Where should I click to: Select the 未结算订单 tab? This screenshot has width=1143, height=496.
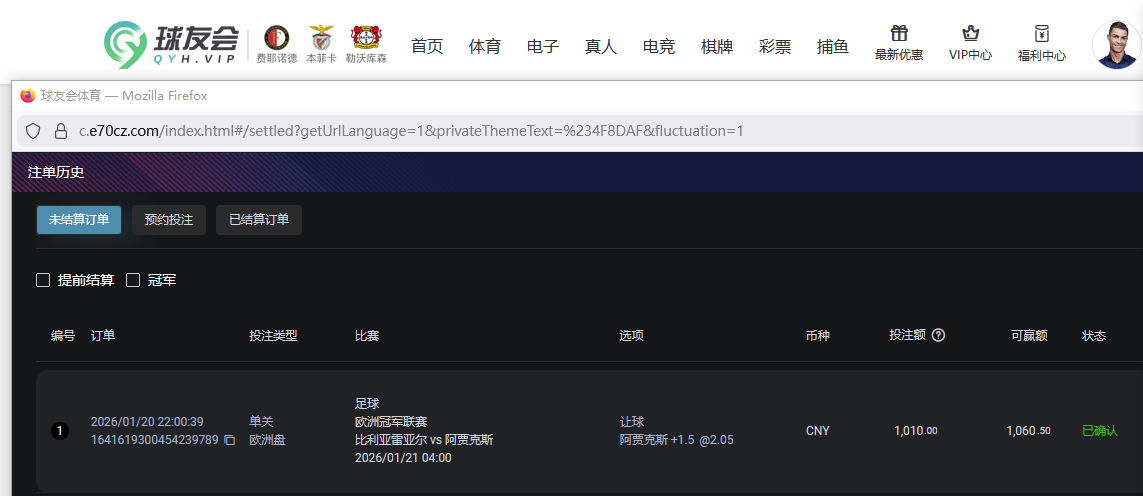[79, 220]
